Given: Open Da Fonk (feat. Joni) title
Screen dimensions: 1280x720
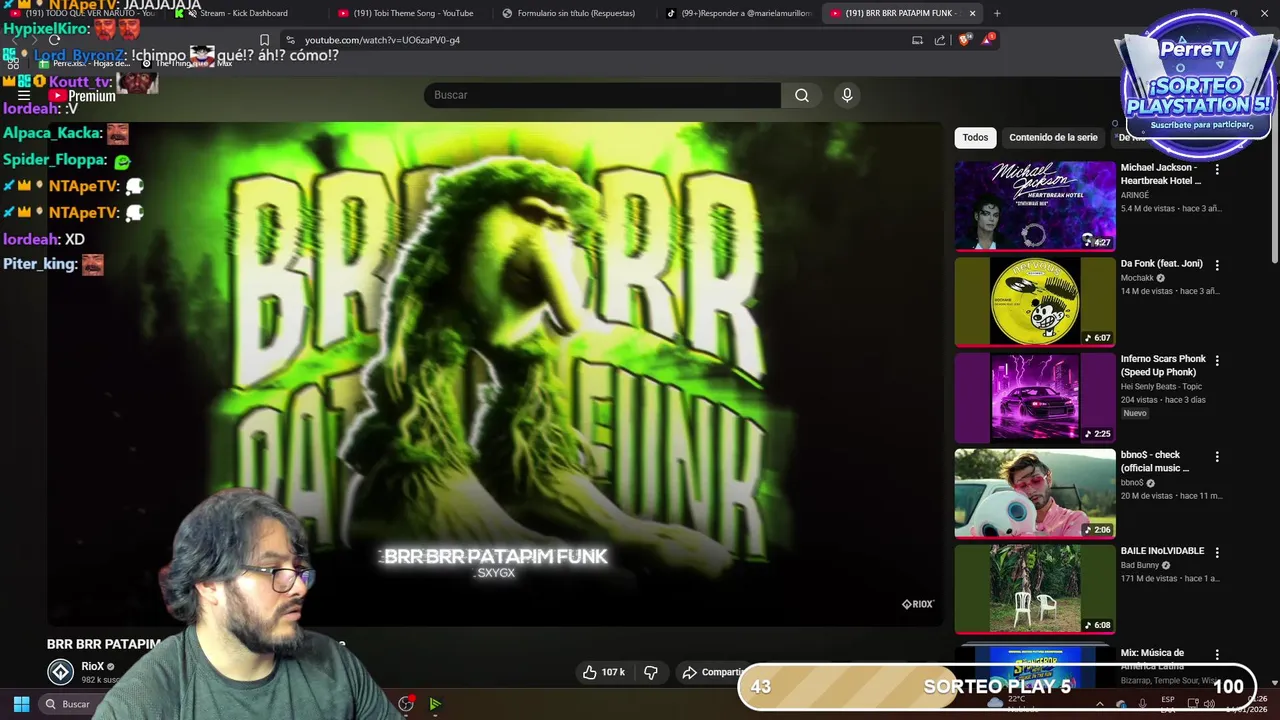Looking at the screenshot, I should pyautogui.click(x=1161, y=264).
